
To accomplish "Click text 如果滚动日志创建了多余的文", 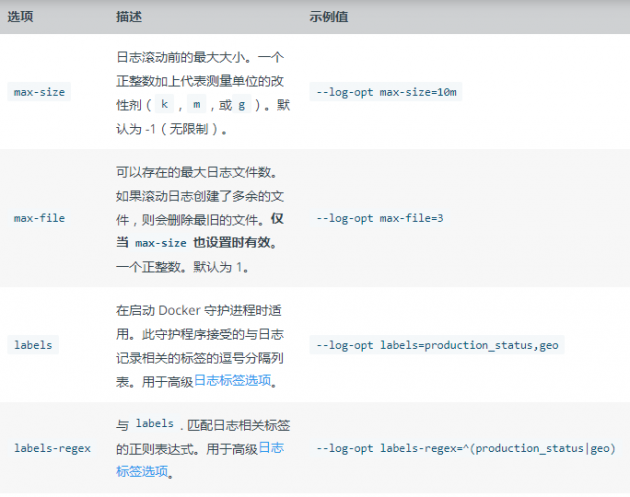I will (x=200, y=196).
